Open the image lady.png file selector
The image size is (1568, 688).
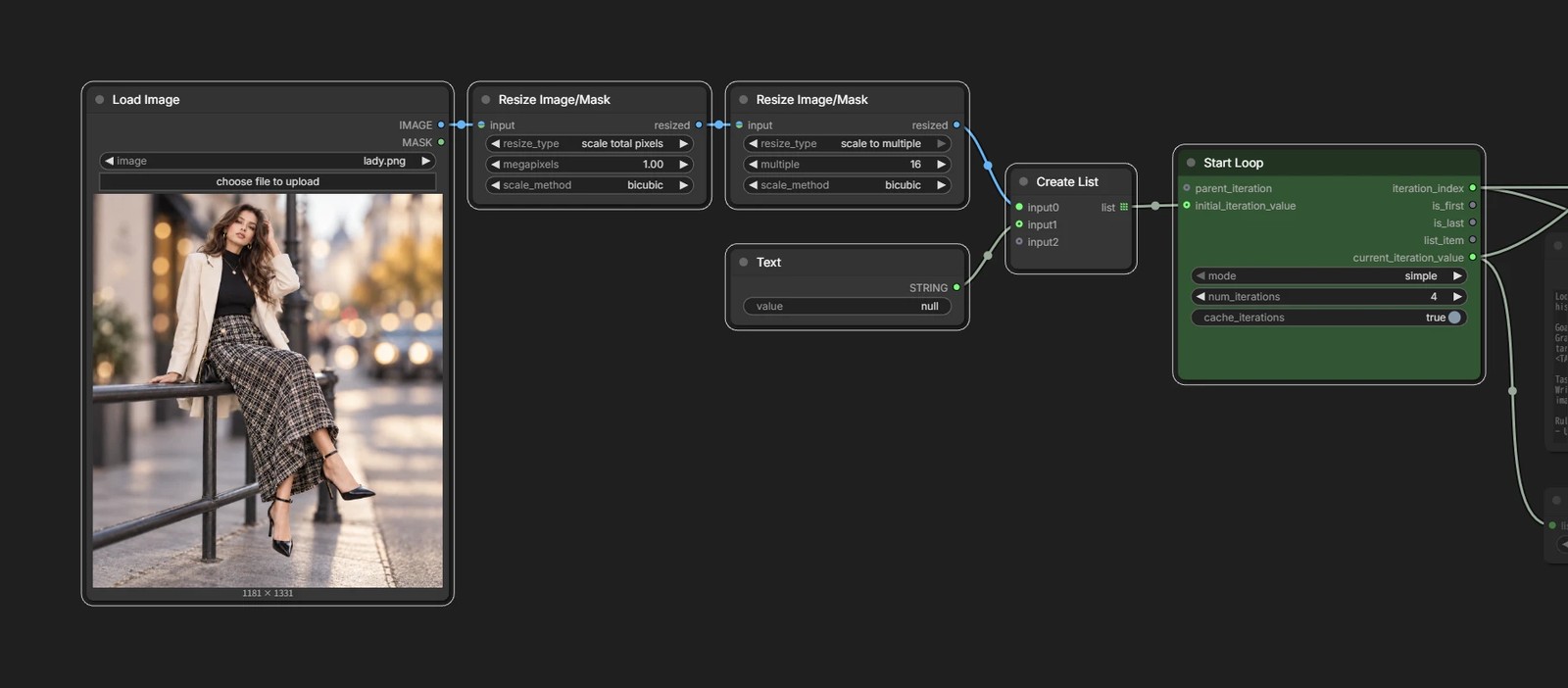point(268,161)
